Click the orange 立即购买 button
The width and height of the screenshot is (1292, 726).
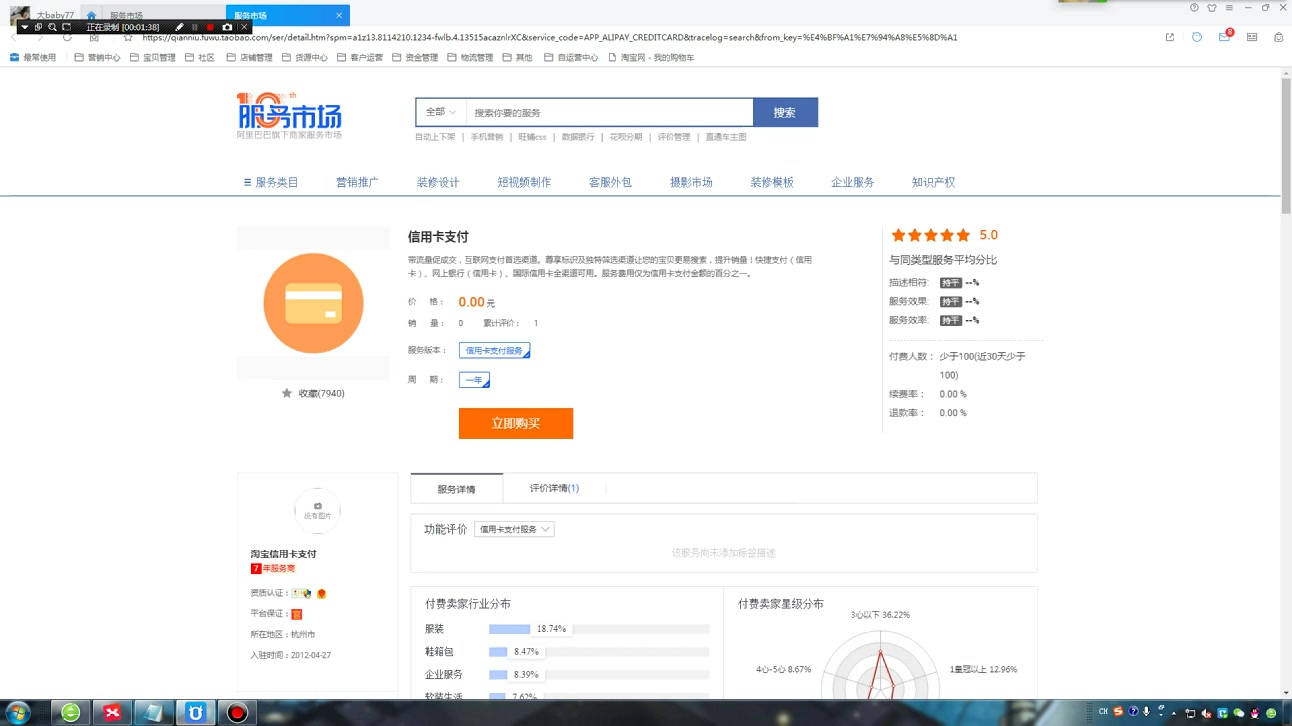(516, 423)
